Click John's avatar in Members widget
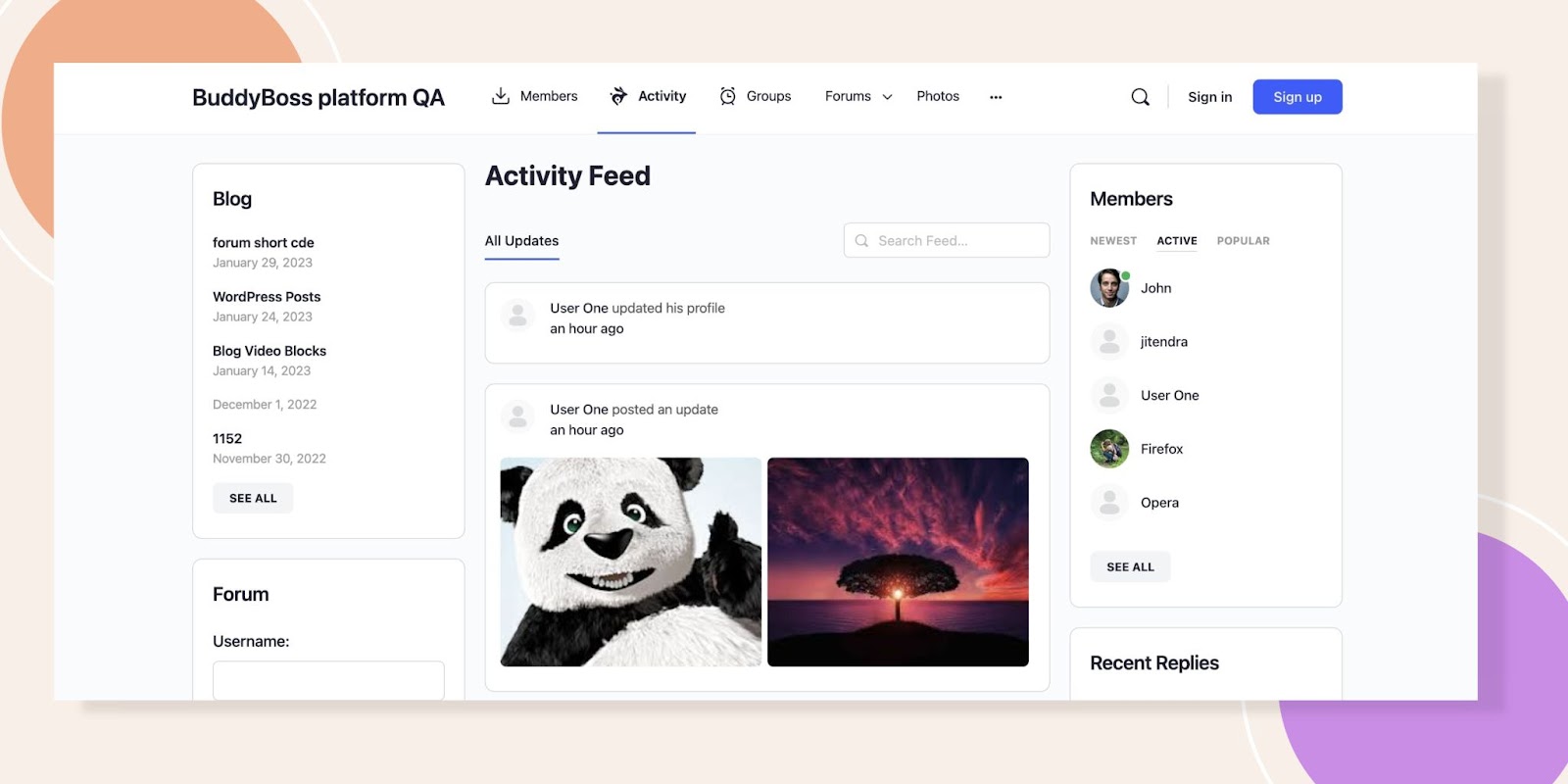 point(1109,288)
